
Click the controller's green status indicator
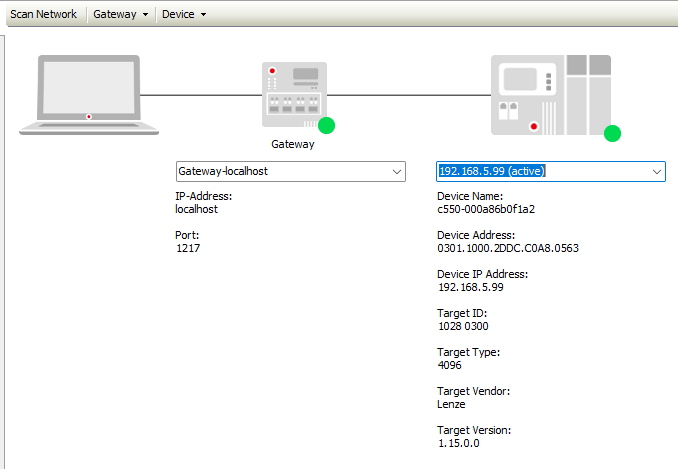tap(612, 133)
